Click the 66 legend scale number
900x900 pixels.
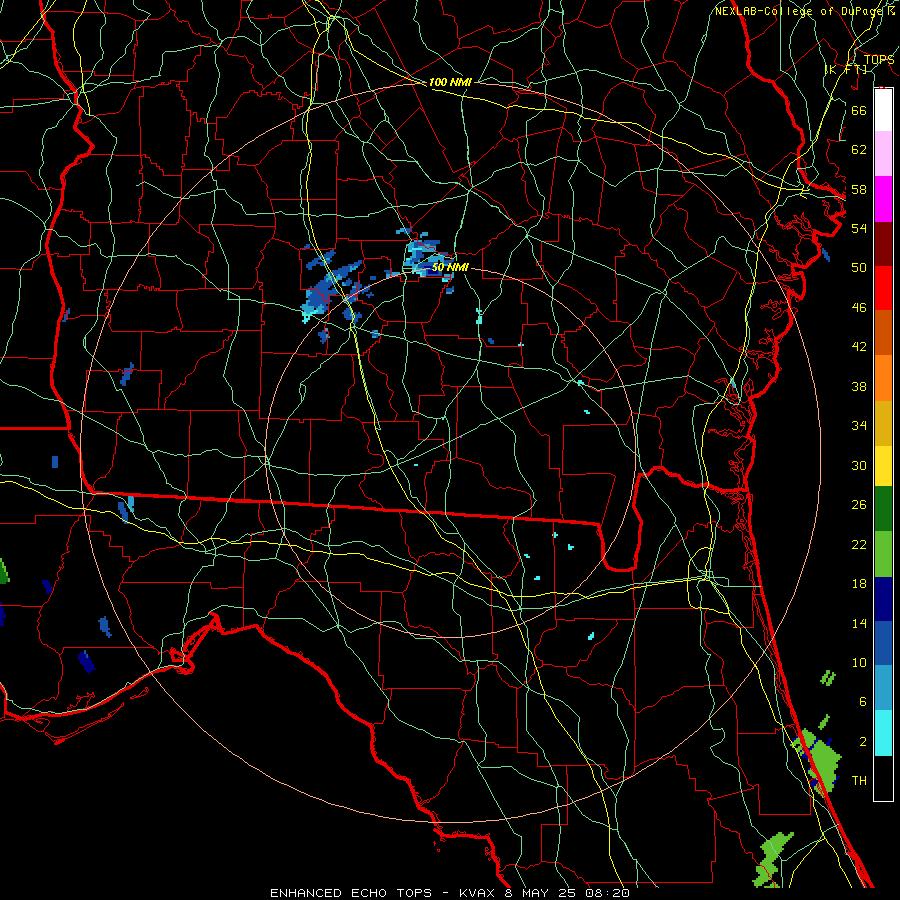point(859,110)
